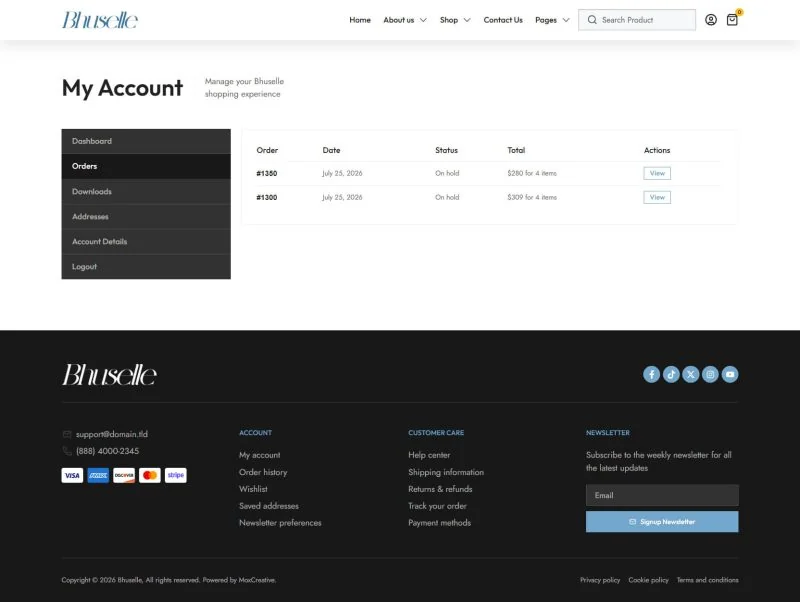Screen dimensions: 800x602
Task: Click the Mastercard payment badge
Action: pos(149,475)
